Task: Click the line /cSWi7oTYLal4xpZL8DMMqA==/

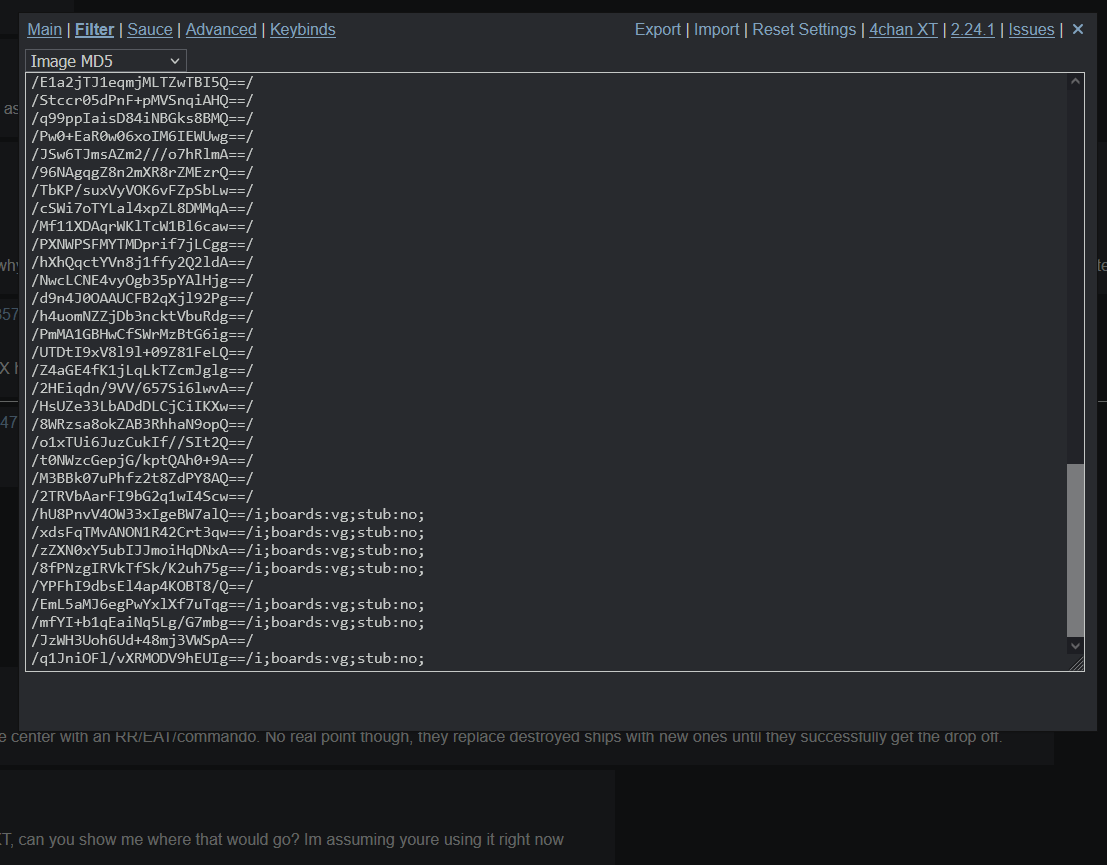Action: (x=142, y=208)
